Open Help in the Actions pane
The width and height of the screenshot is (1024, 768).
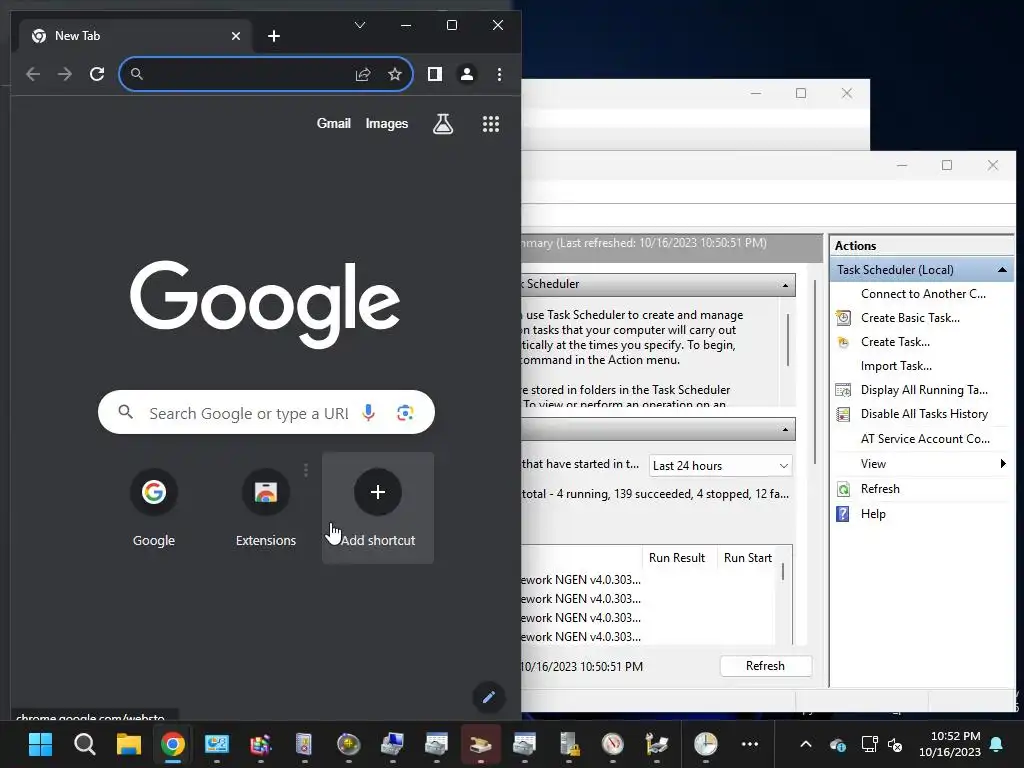(x=872, y=514)
